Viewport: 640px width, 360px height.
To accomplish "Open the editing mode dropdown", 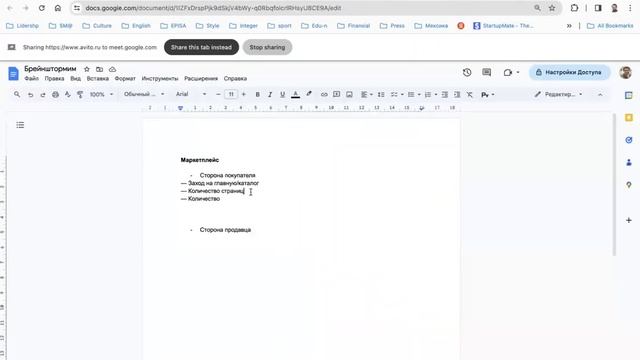I will point(558,95).
